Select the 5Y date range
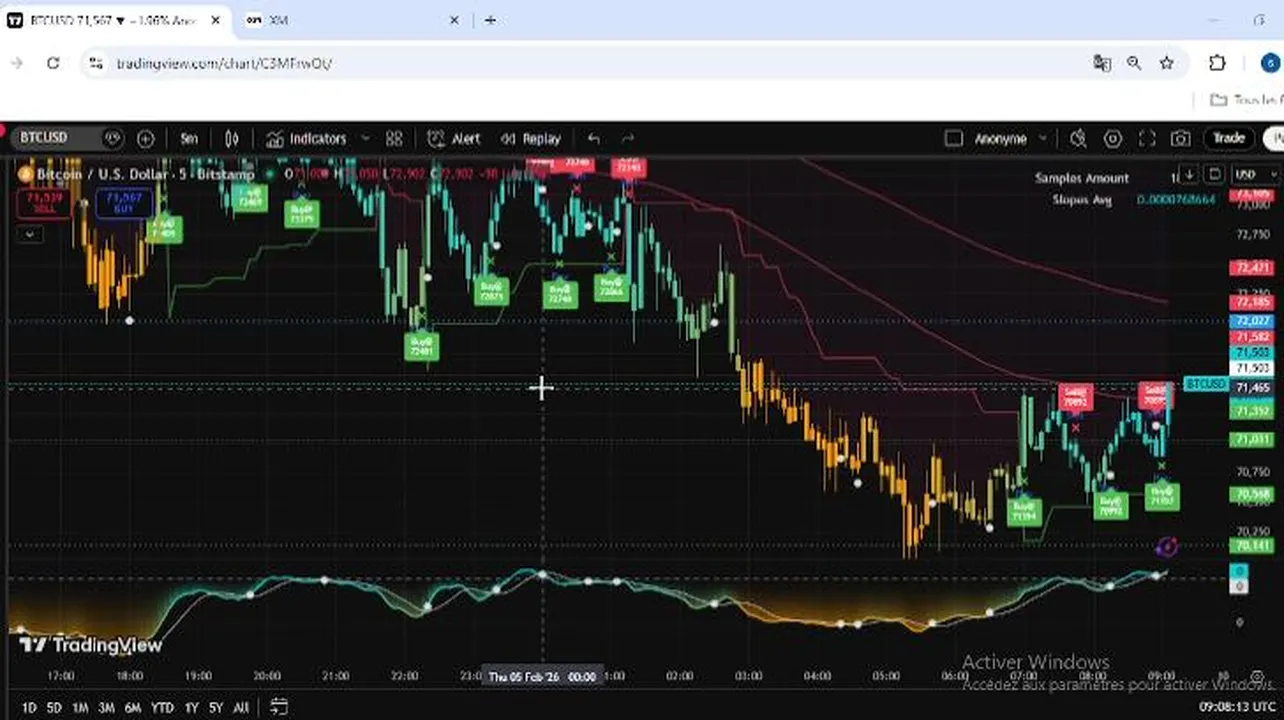This screenshot has width=1284, height=720. coord(216,708)
